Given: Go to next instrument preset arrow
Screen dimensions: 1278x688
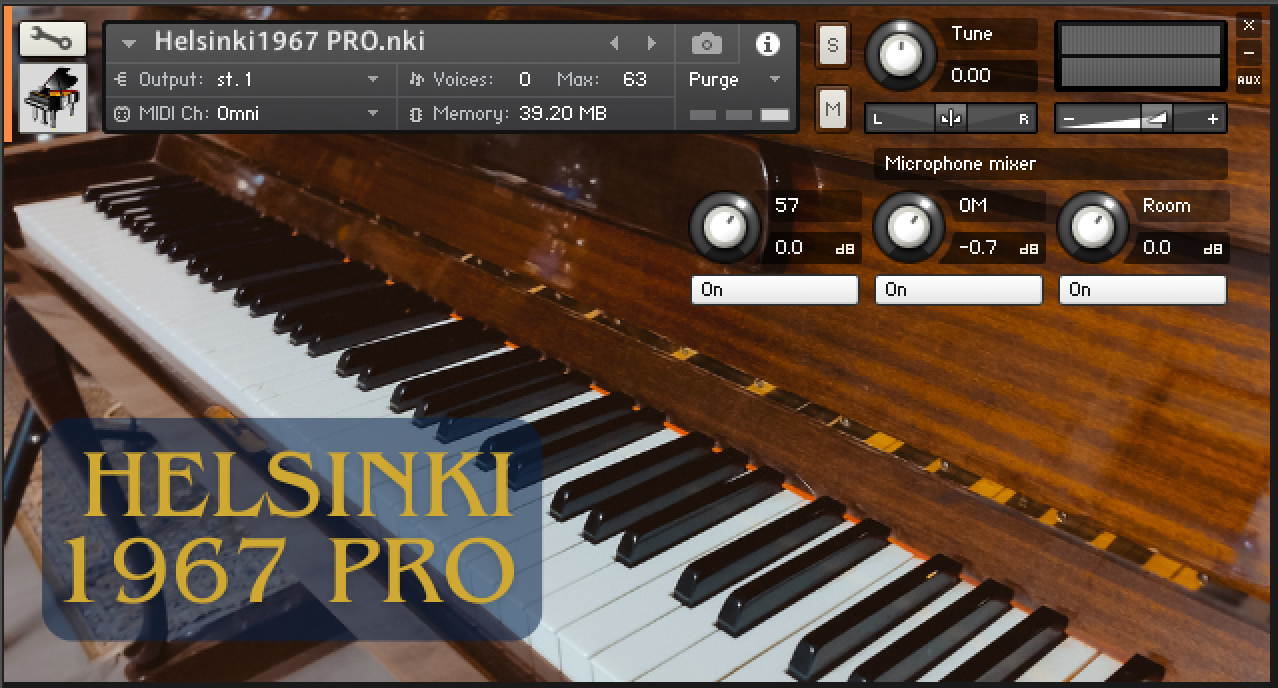Looking at the screenshot, I should [x=652, y=44].
